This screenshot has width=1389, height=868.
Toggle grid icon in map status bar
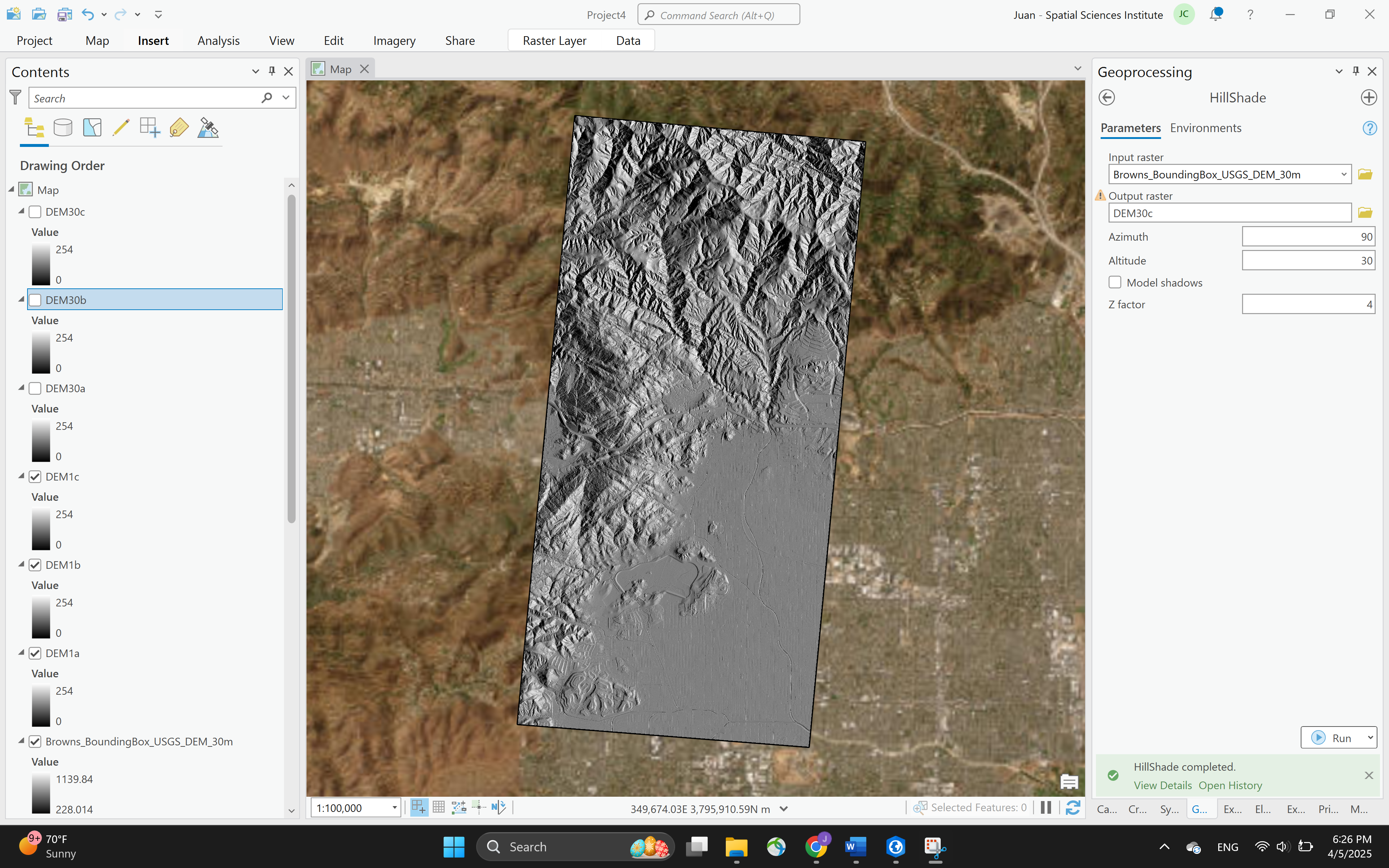[439, 808]
